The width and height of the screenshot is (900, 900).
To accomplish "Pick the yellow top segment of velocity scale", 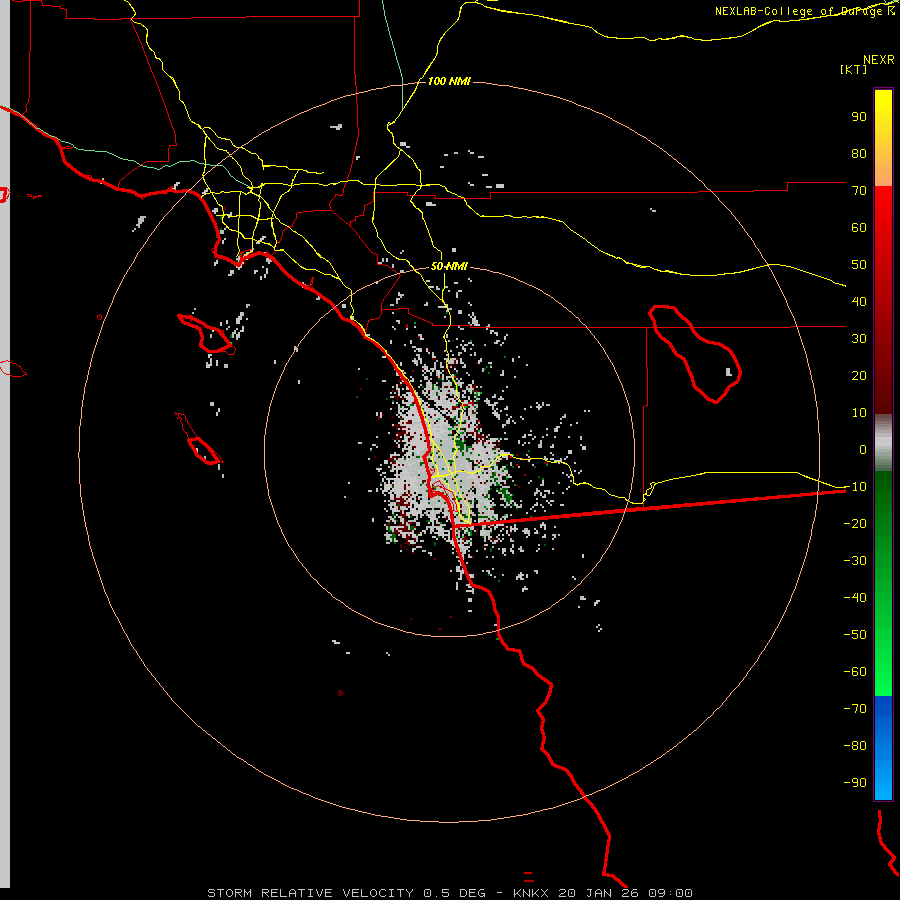I will 883,138.
